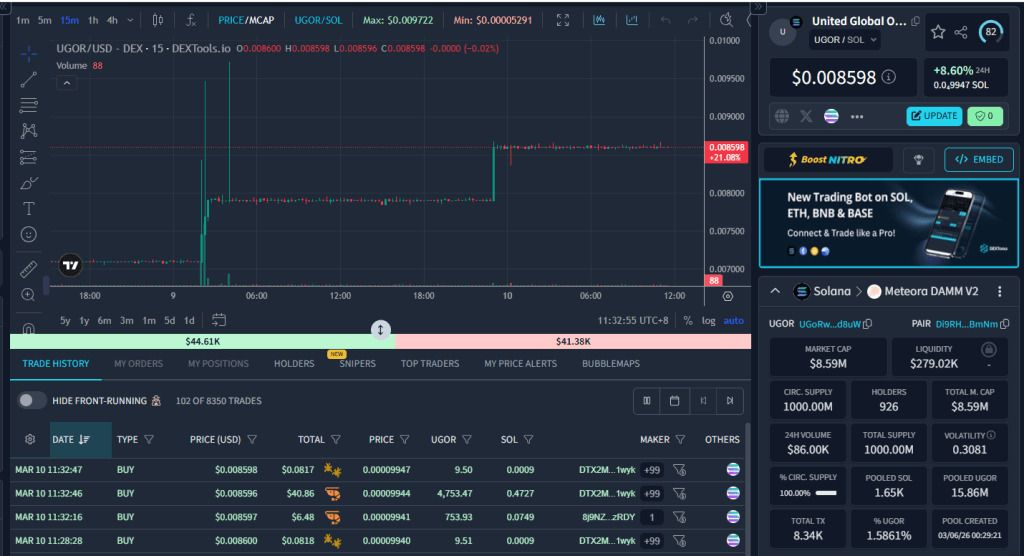The height and width of the screenshot is (556, 1024).
Task: Switch to the Snipers tab
Action: (x=357, y=364)
